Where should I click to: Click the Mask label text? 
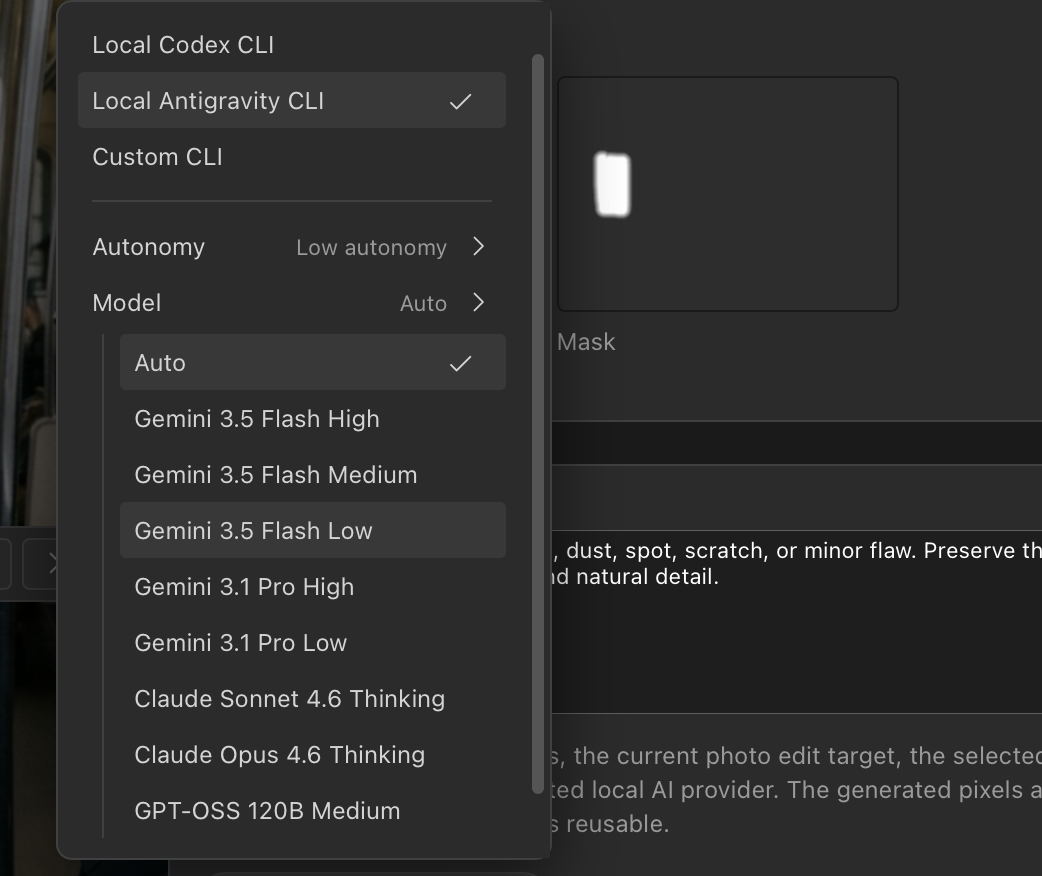585,342
